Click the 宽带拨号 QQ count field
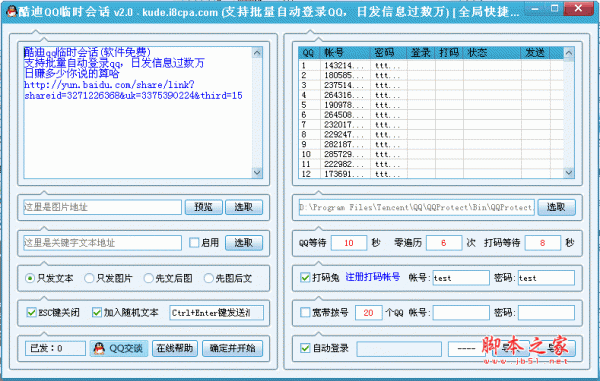This screenshot has height=381, width=600. coord(368,313)
